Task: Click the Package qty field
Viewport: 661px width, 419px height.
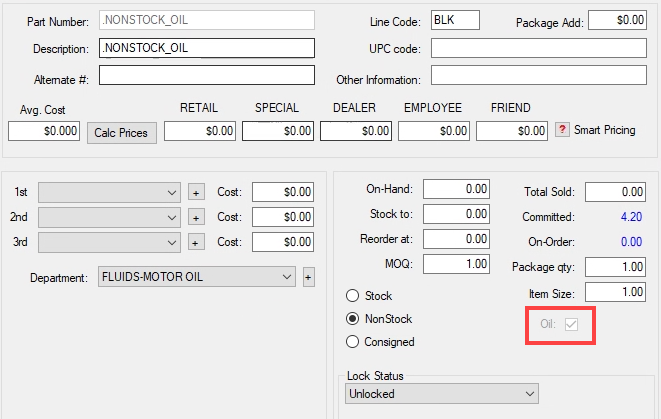Action: 615,267
